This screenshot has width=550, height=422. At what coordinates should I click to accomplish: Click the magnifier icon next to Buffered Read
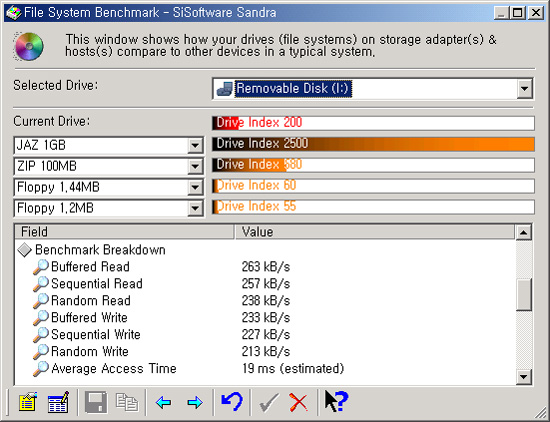(x=41, y=267)
